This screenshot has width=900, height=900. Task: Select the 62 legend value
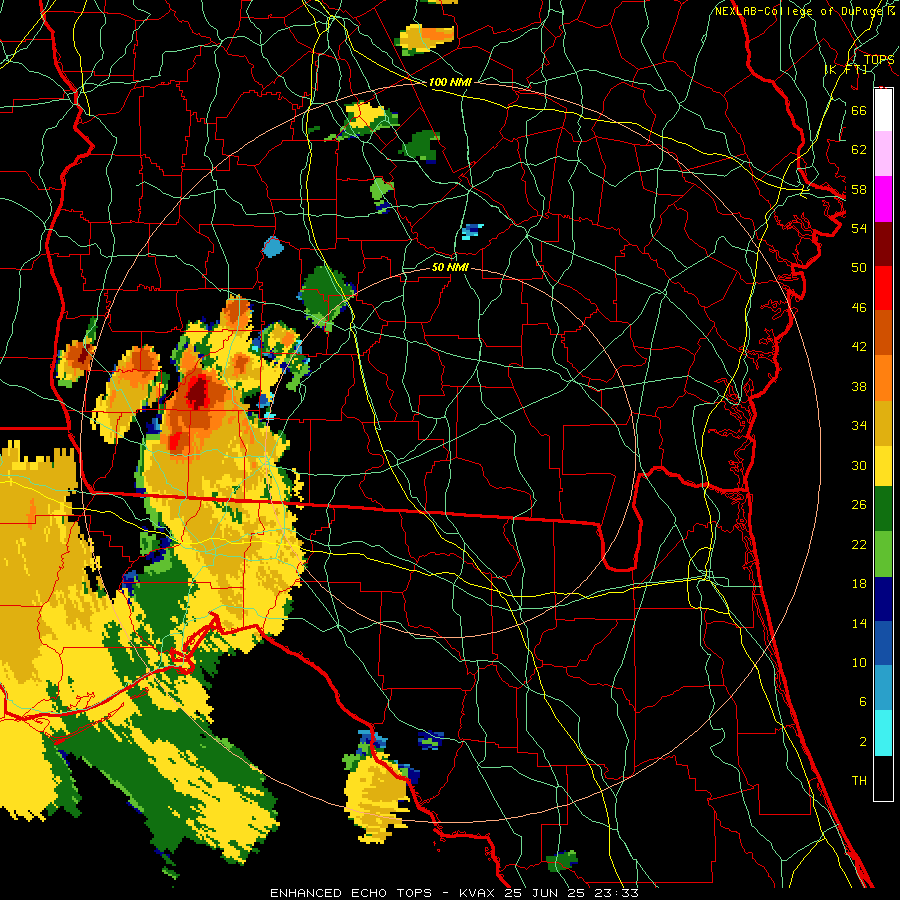tap(859, 150)
